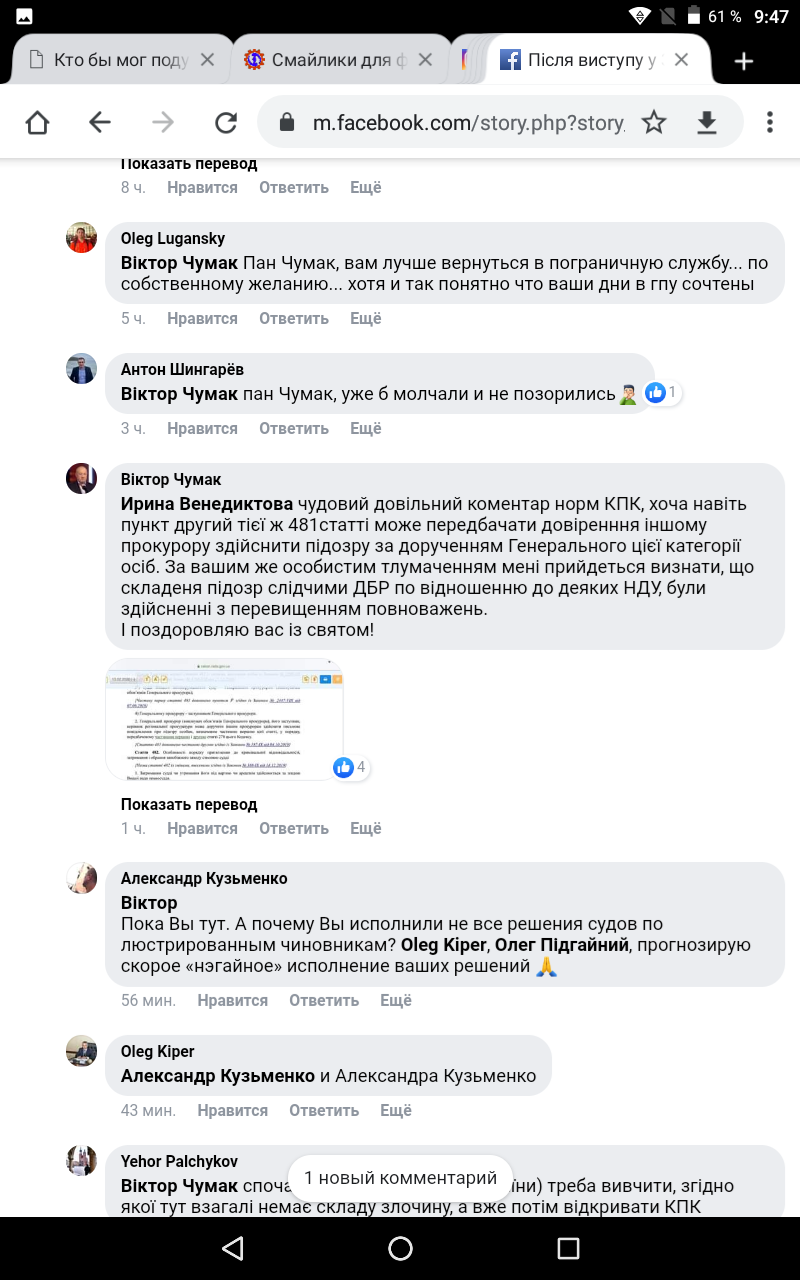Bookmark this page with the star icon
This screenshot has width=800, height=1280.
point(654,122)
